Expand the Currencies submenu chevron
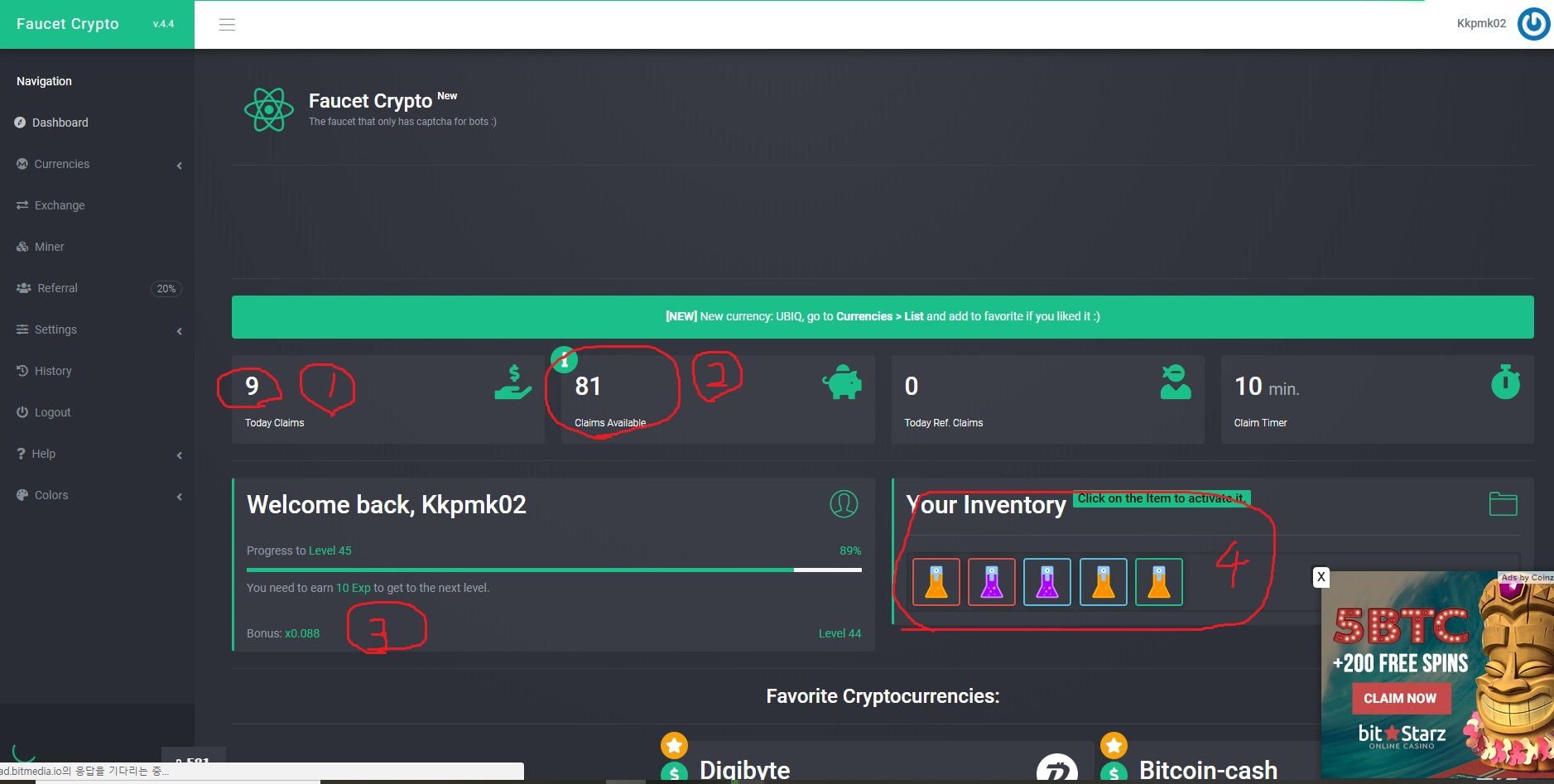 tap(180, 166)
